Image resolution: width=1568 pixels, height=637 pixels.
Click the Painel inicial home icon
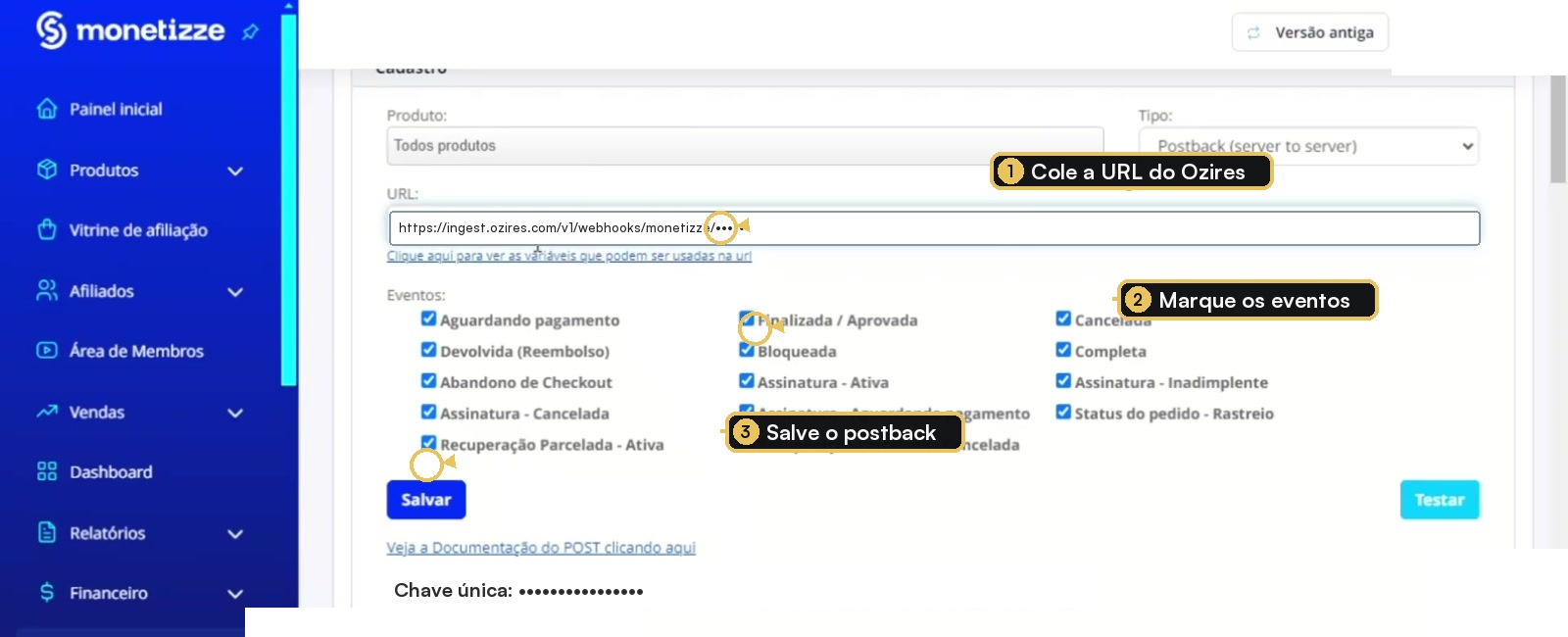tap(46, 109)
